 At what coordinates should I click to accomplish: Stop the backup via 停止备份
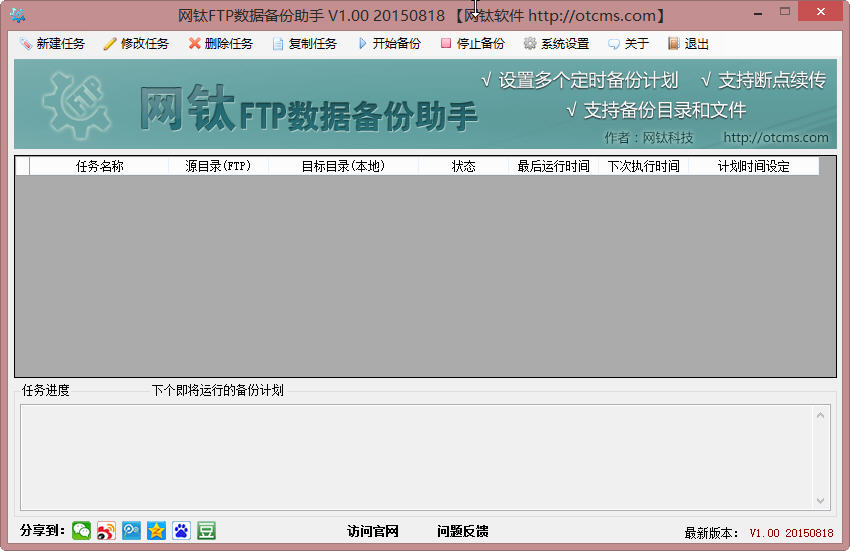coord(473,43)
